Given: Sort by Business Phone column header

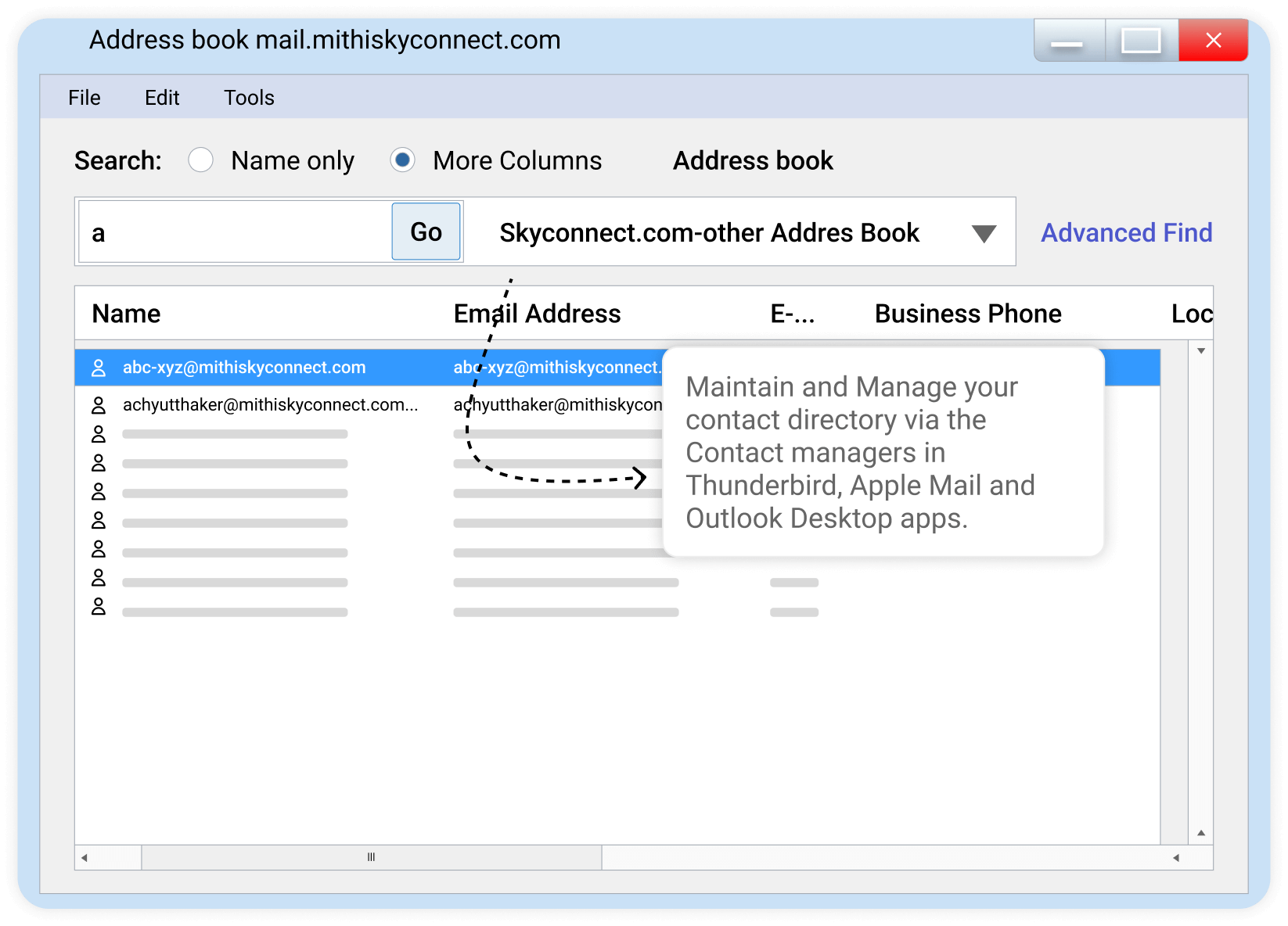Looking at the screenshot, I should [968, 314].
